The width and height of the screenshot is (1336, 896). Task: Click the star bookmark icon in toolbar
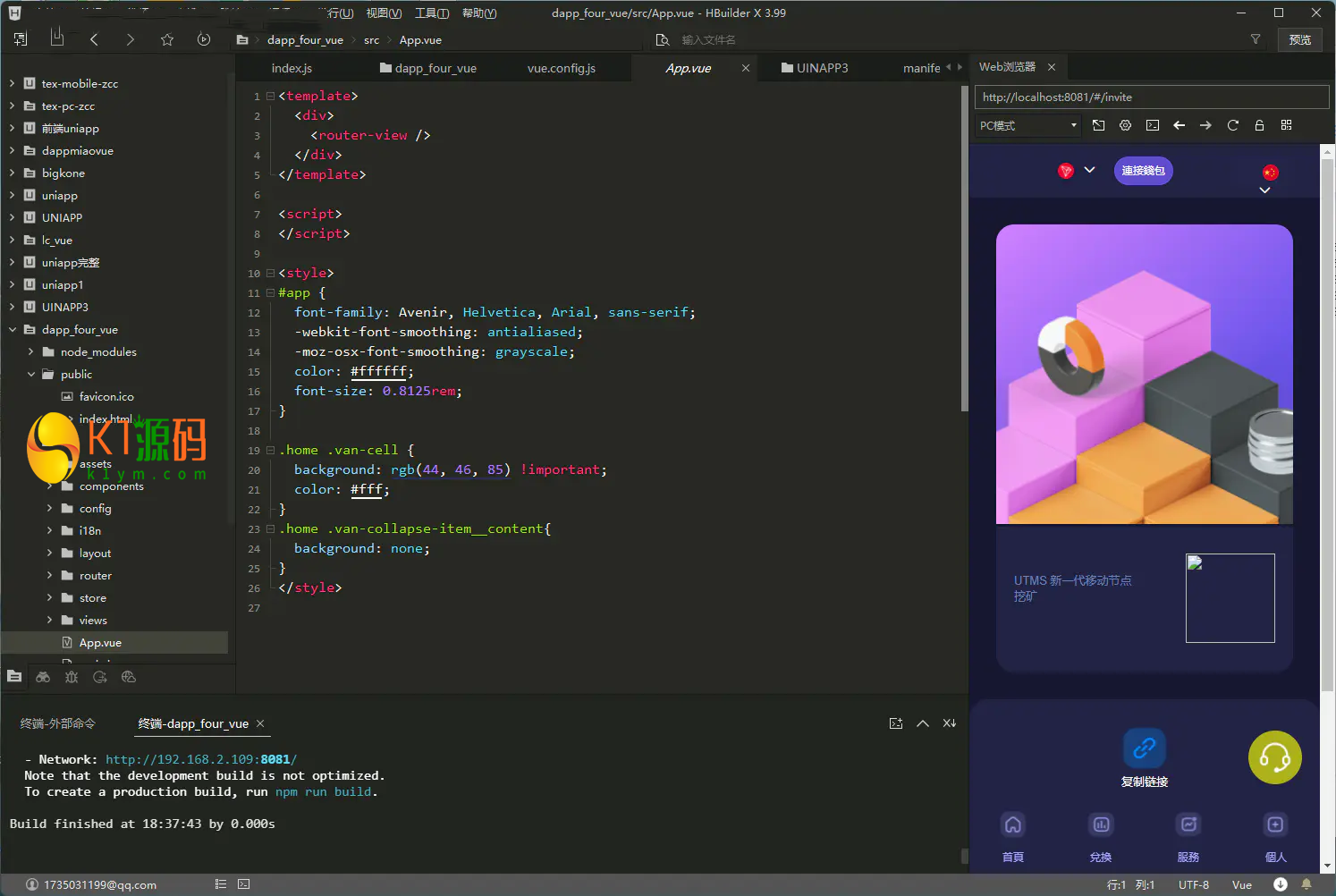coord(167,39)
